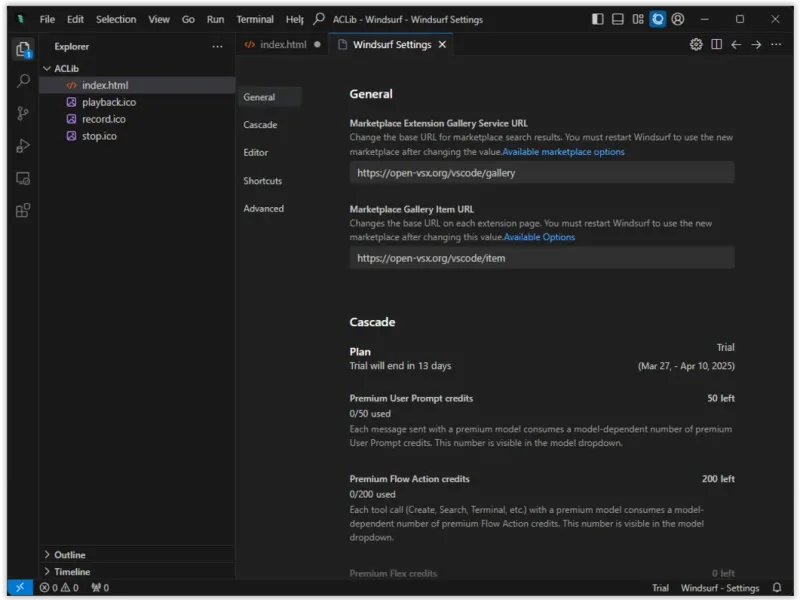The image size is (800, 600).
Task: Select playback.ico in the Explorer
Action: pyautogui.click(x=137, y=102)
